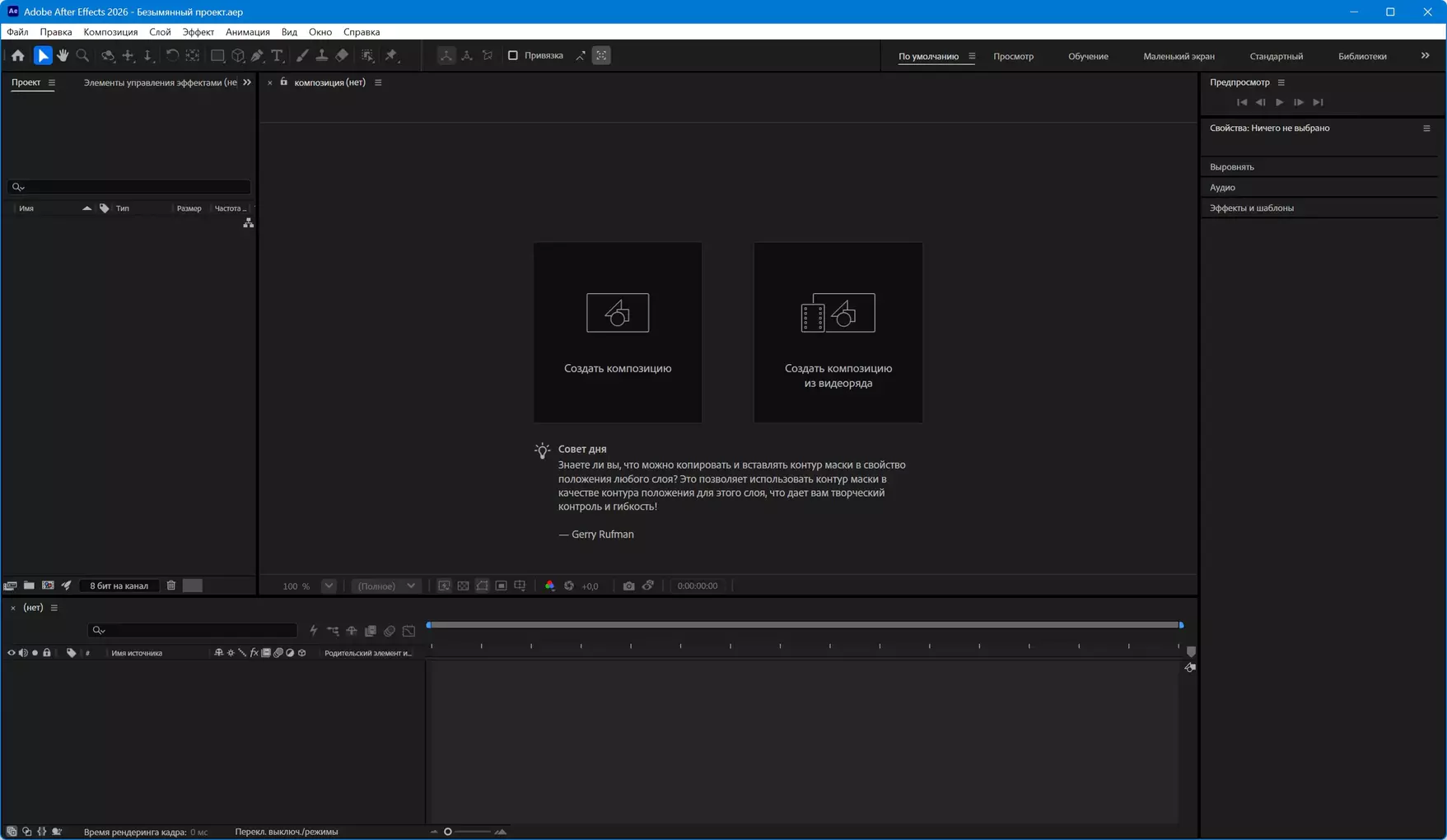The image size is (1447, 840).
Task: Open the Композиция menu
Action: 110,32
